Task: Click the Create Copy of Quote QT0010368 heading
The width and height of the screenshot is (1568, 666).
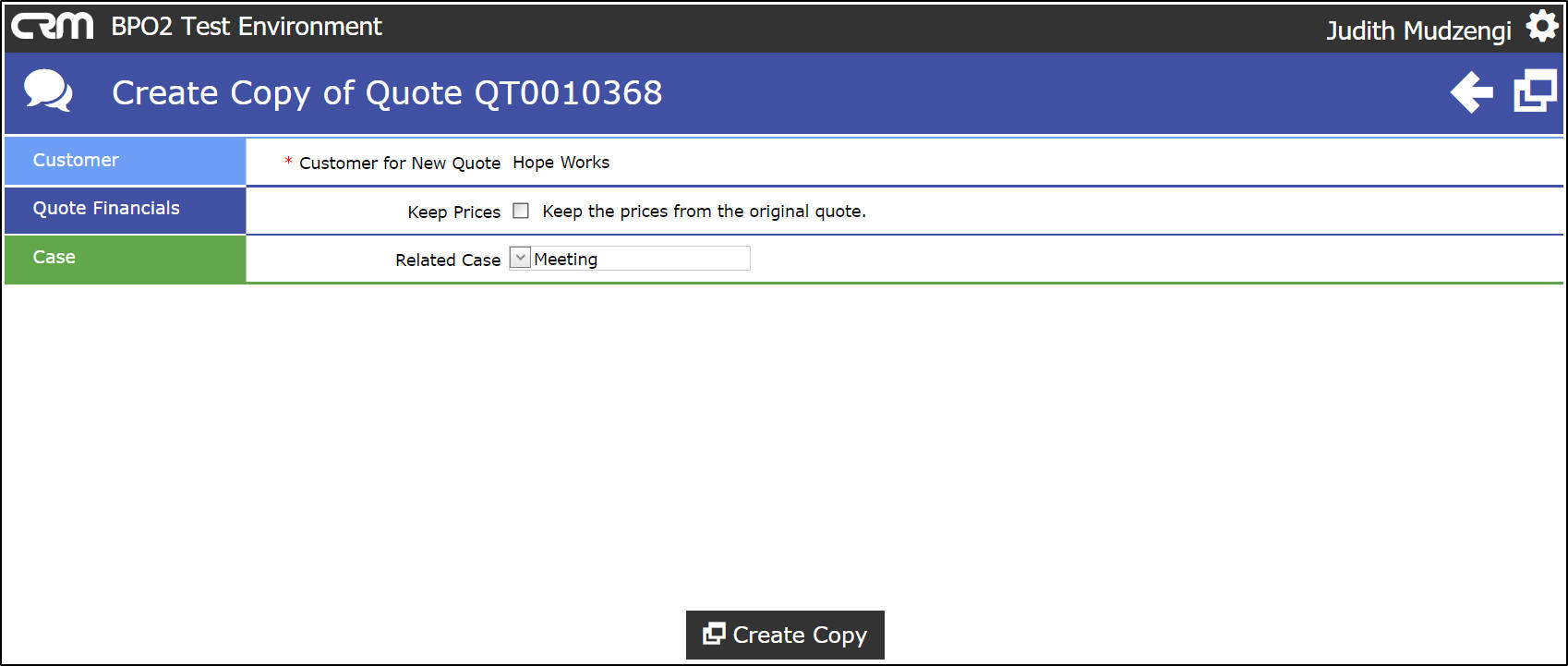Action: tap(387, 93)
